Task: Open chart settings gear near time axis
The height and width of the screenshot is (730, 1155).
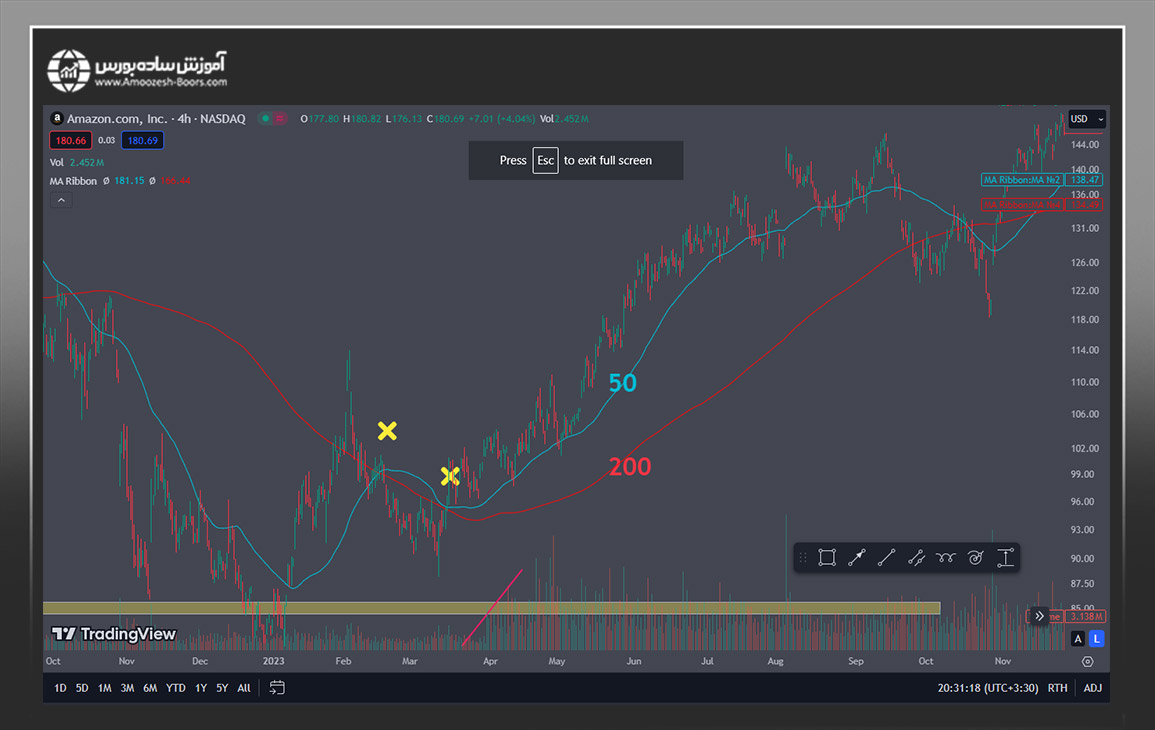Action: (1087, 661)
